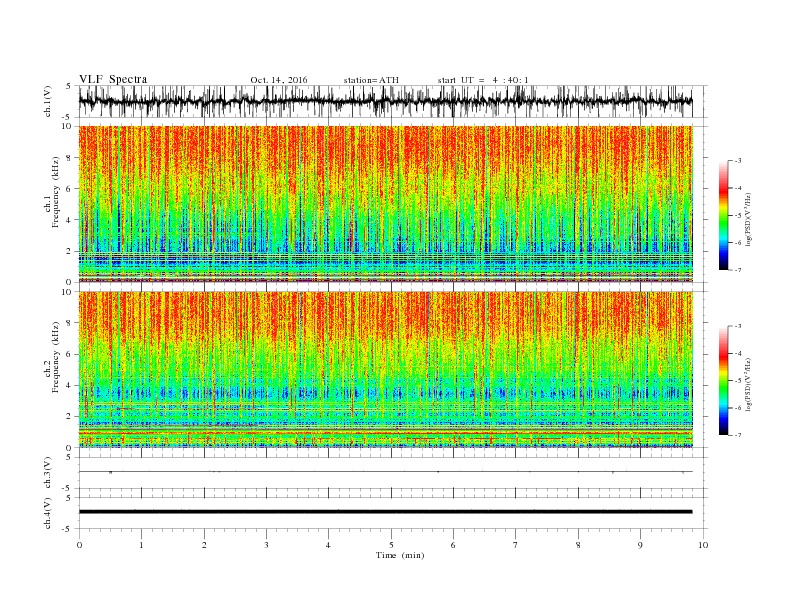
Task: Click the log(PSD) label beside ch.1 colorbar
Action: coord(749,219)
